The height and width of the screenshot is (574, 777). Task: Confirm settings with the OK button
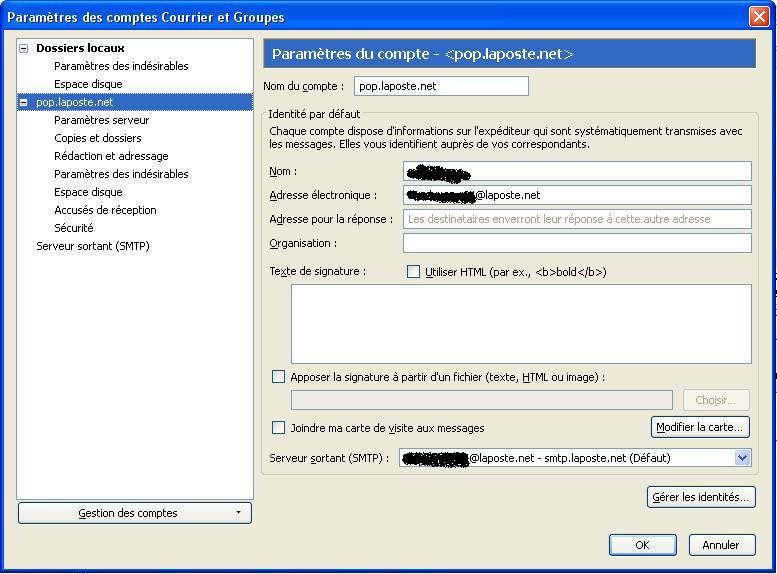coord(643,545)
